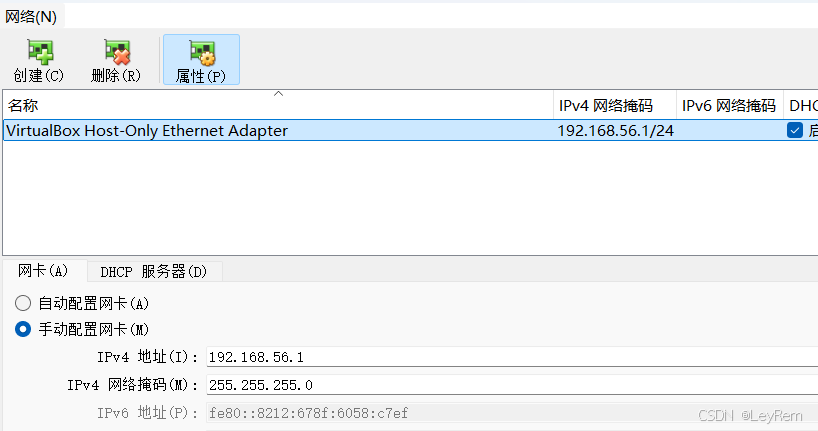This screenshot has height=431, width=818.
Task: Click the 创建(C) toolbar label
Action: click(39, 76)
